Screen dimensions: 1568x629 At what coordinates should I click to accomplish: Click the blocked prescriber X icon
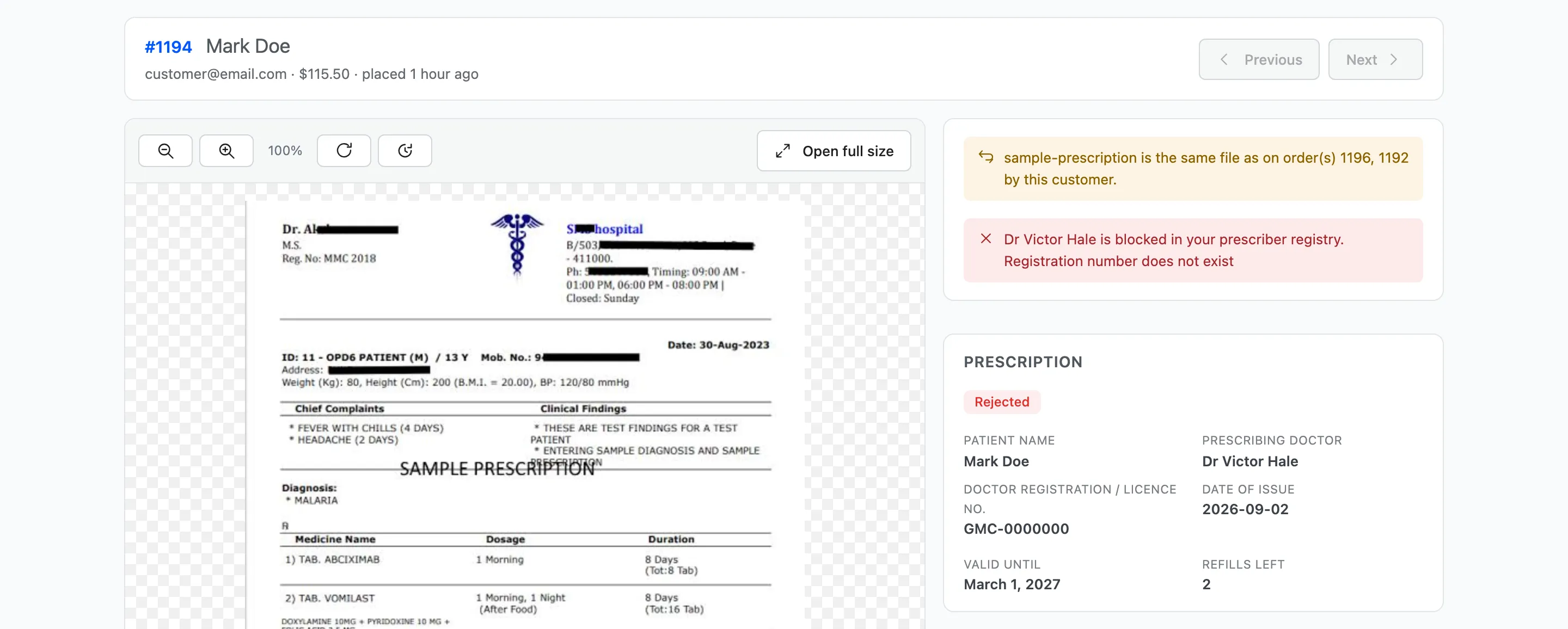tap(985, 238)
